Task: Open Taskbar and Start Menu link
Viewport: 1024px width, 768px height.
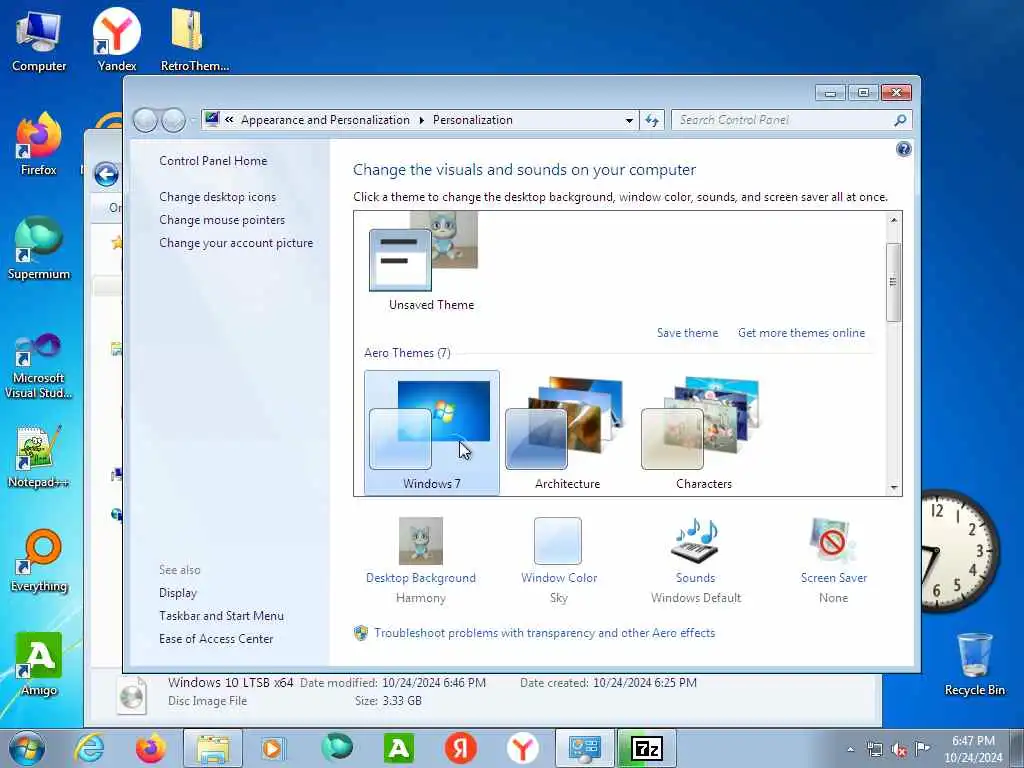Action: (x=221, y=616)
